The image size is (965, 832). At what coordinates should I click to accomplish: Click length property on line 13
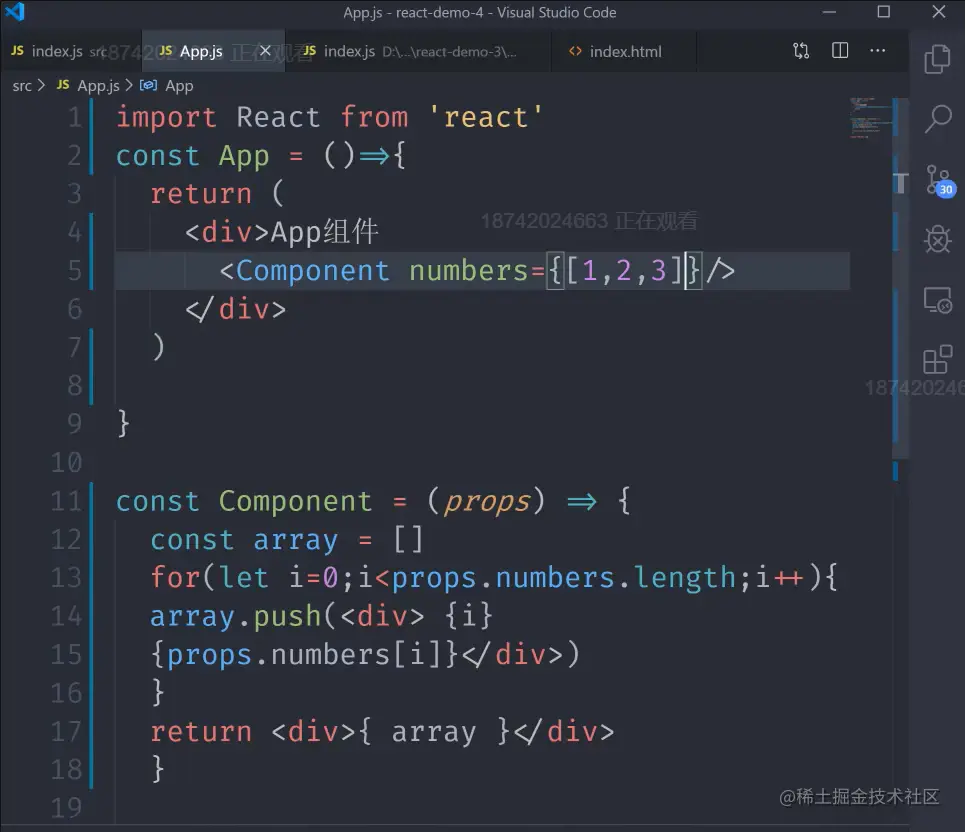click(x=685, y=578)
